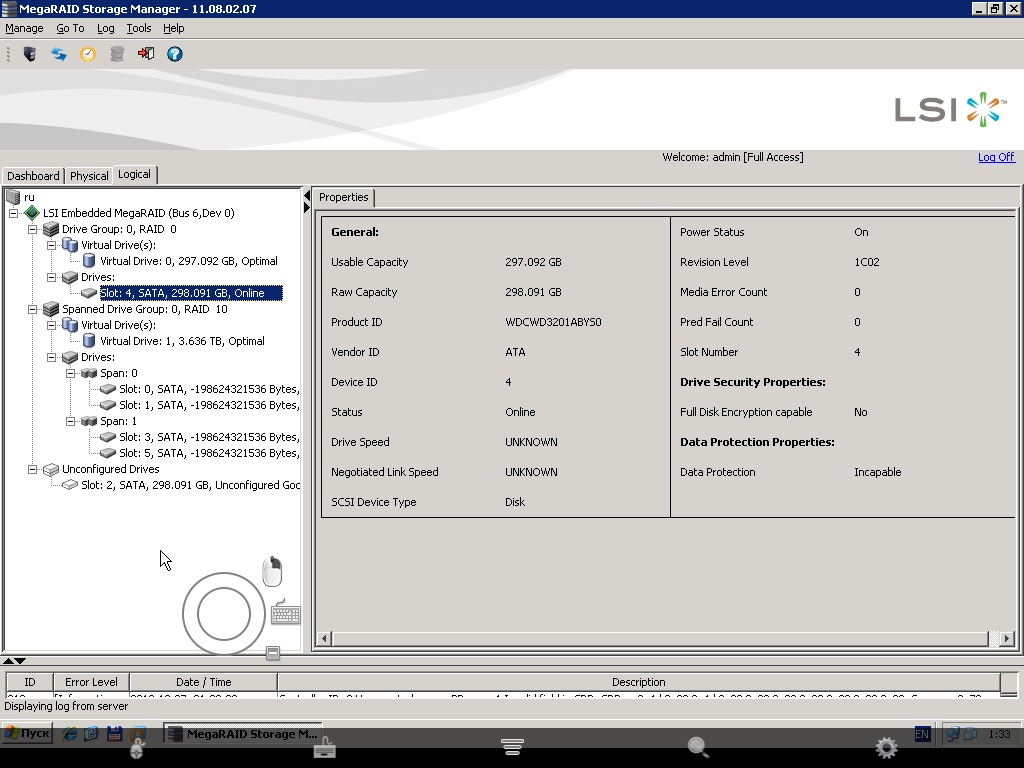Collapse the Span: 1 tree node
1024x768 pixels.
[x=71, y=421]
